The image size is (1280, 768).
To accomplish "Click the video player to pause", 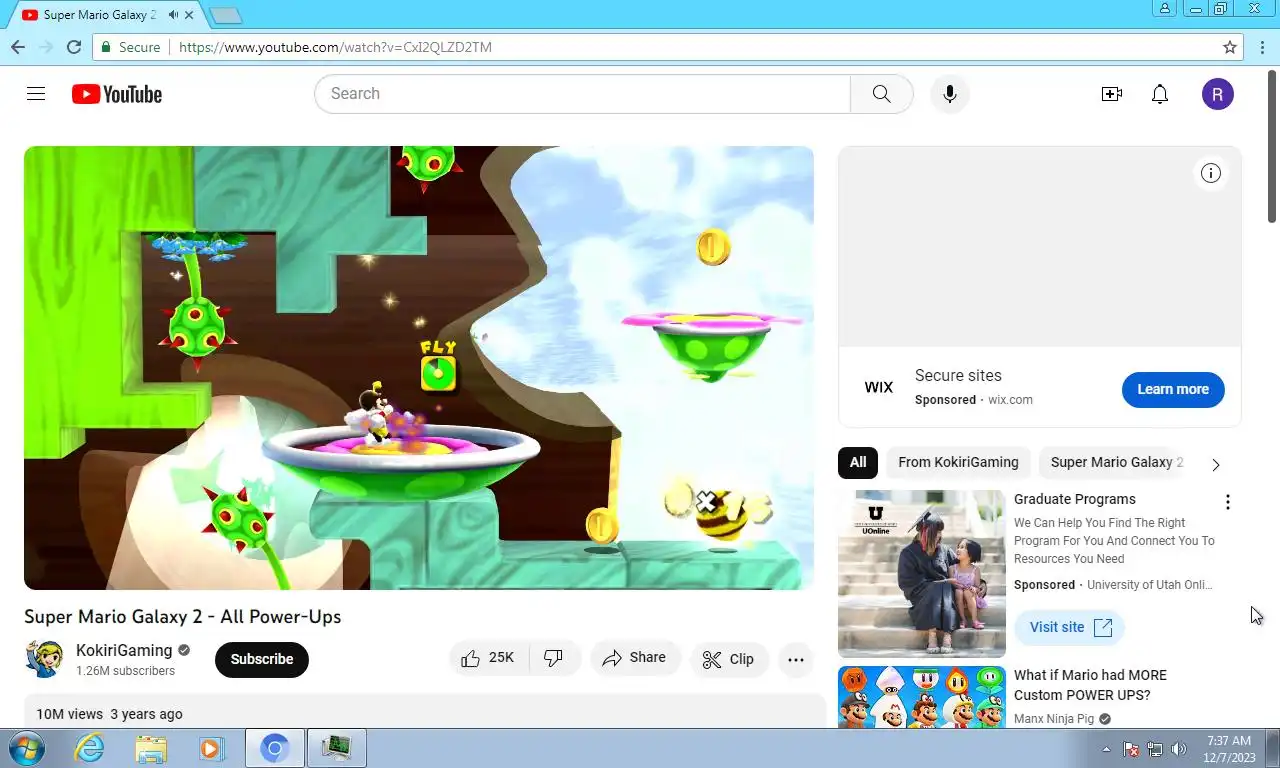I will (419, 368).
